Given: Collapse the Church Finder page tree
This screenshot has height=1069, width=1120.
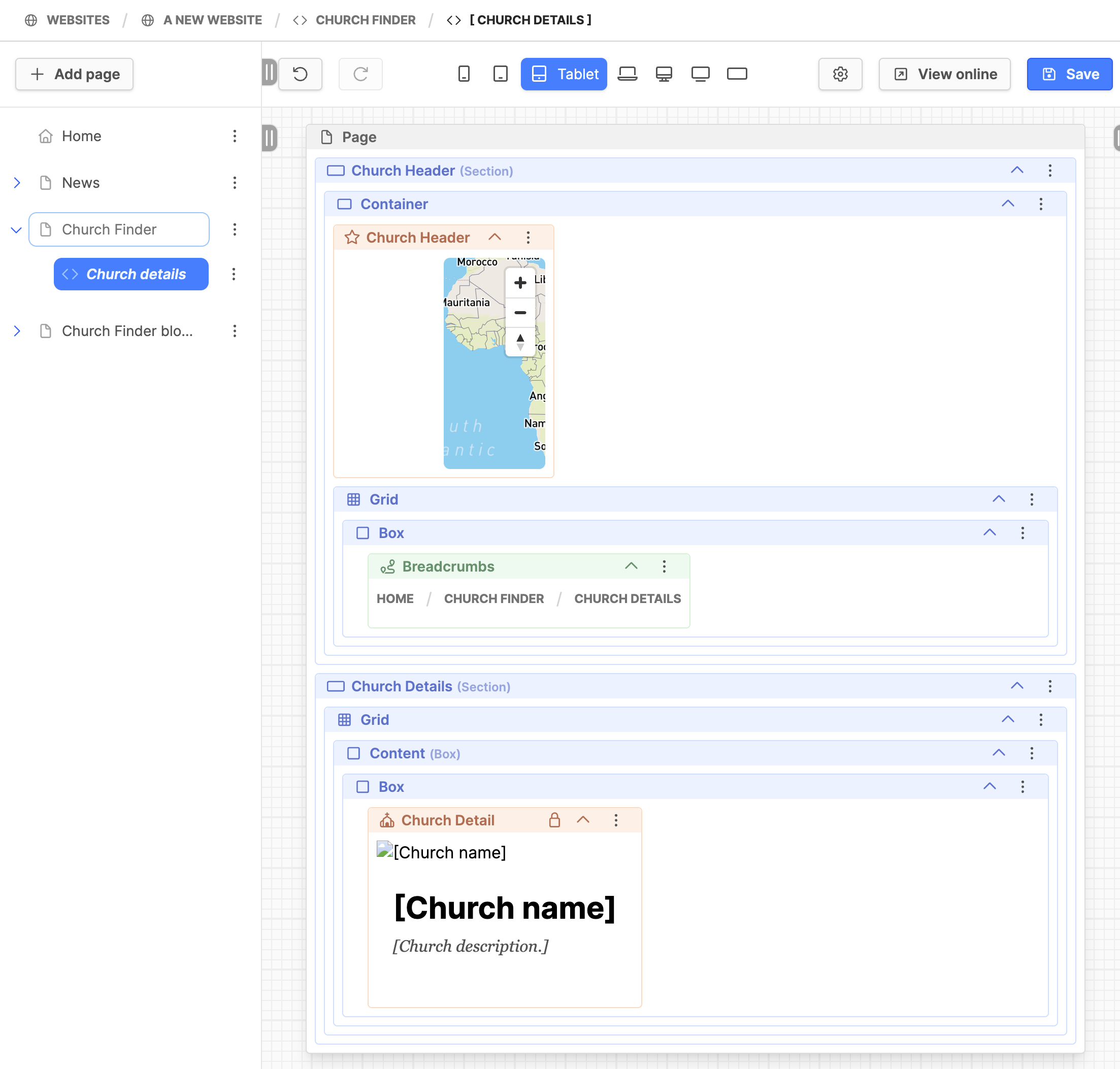Looking at the screenshot, I should tap(17, 229).
